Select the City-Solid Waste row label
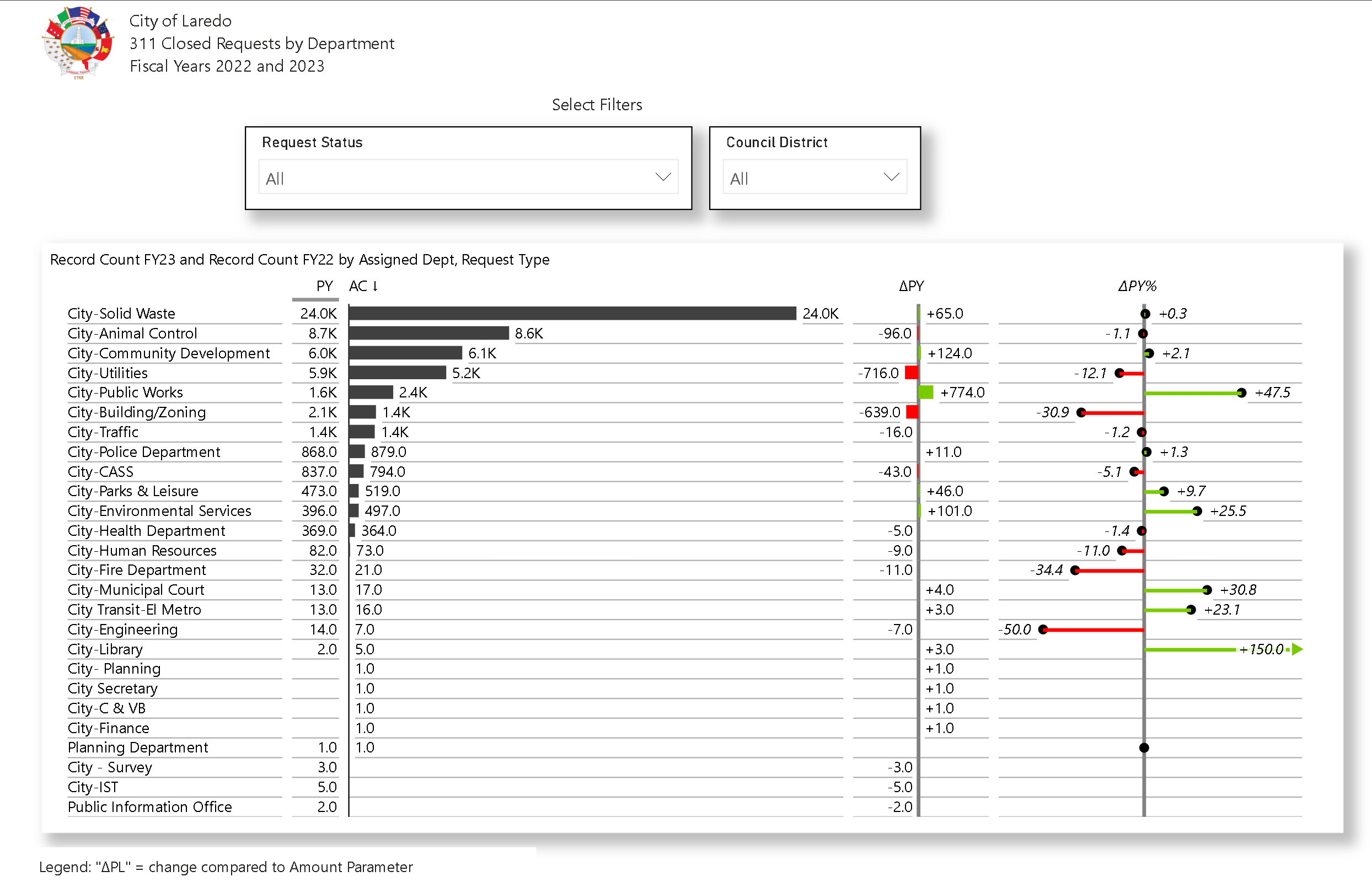1372x882 pixels. [121, 314]
